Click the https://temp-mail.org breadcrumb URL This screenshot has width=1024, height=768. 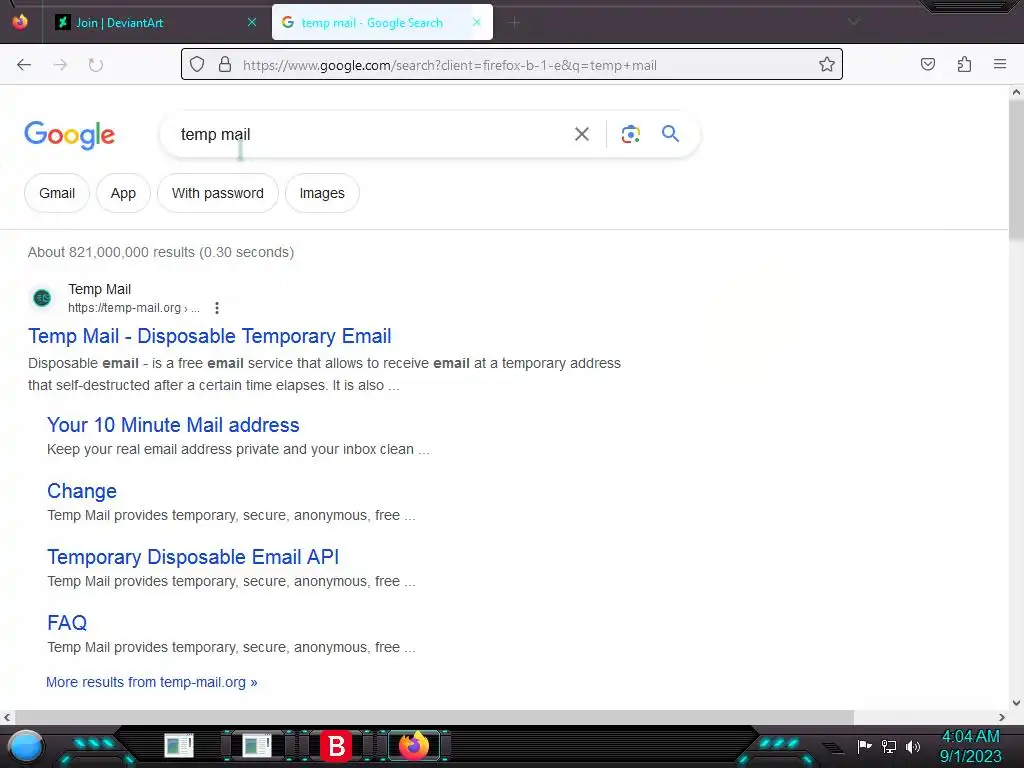133,308
